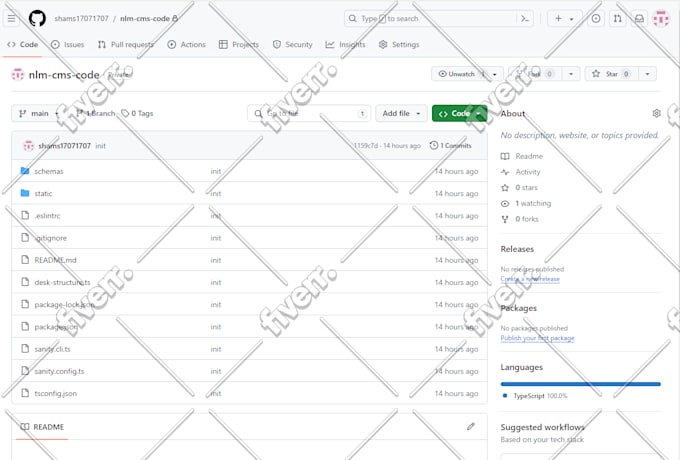
Task: Open the user profile avatar menu
Action: 661,18
